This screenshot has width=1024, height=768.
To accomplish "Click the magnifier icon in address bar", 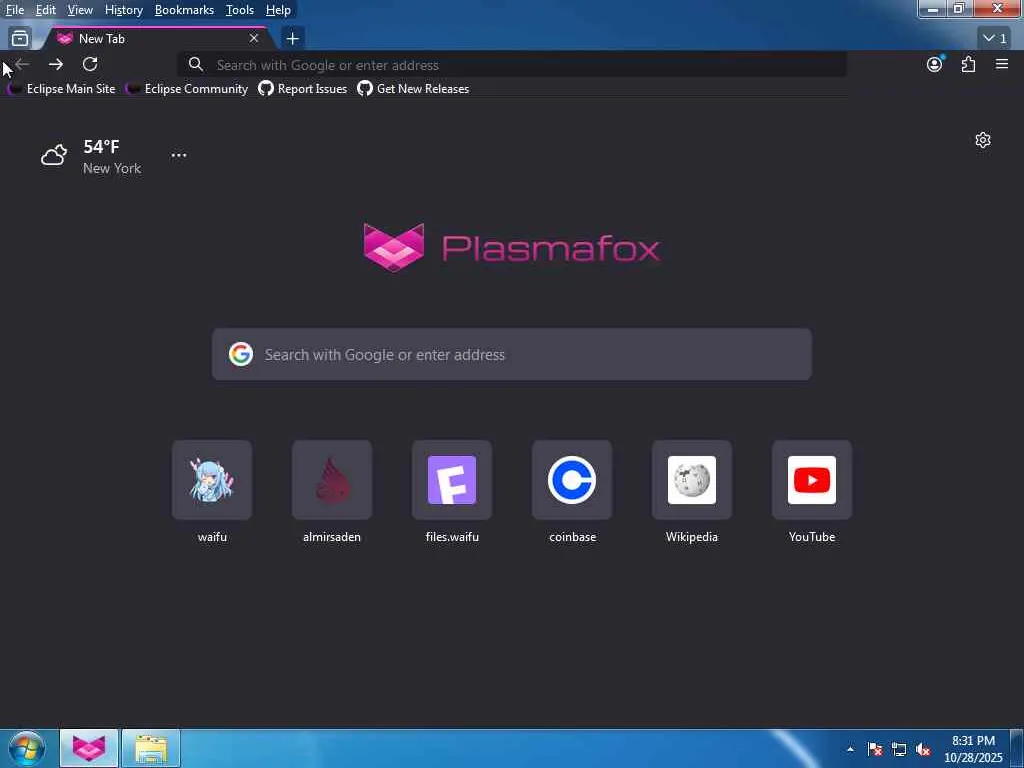I will [x=195, y=64].
